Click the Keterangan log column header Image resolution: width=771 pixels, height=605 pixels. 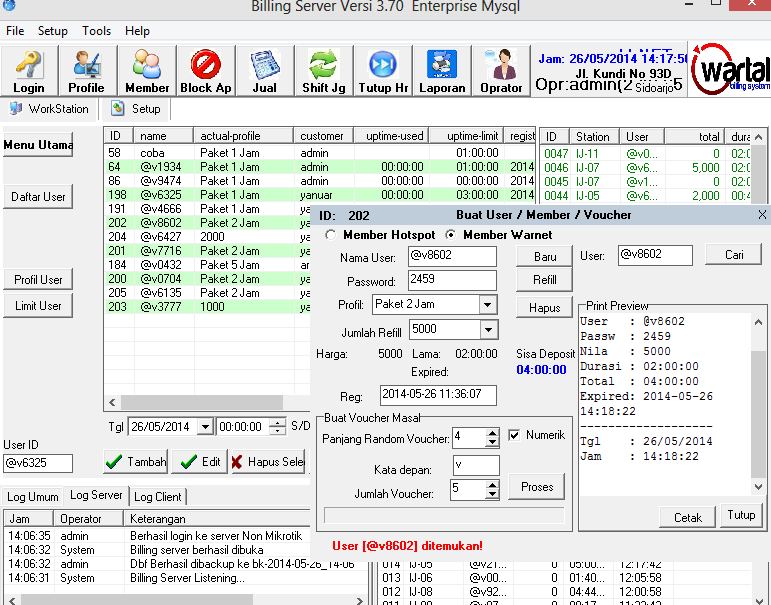(216, 519)
